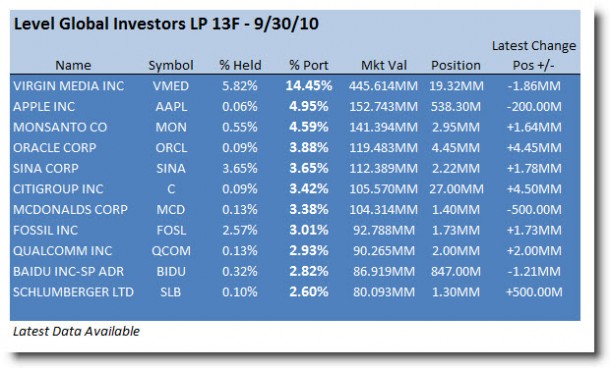The width and height of the screenshot is (610, 368).
Task: Select the Symbol column header
Action: coord(171,65)
